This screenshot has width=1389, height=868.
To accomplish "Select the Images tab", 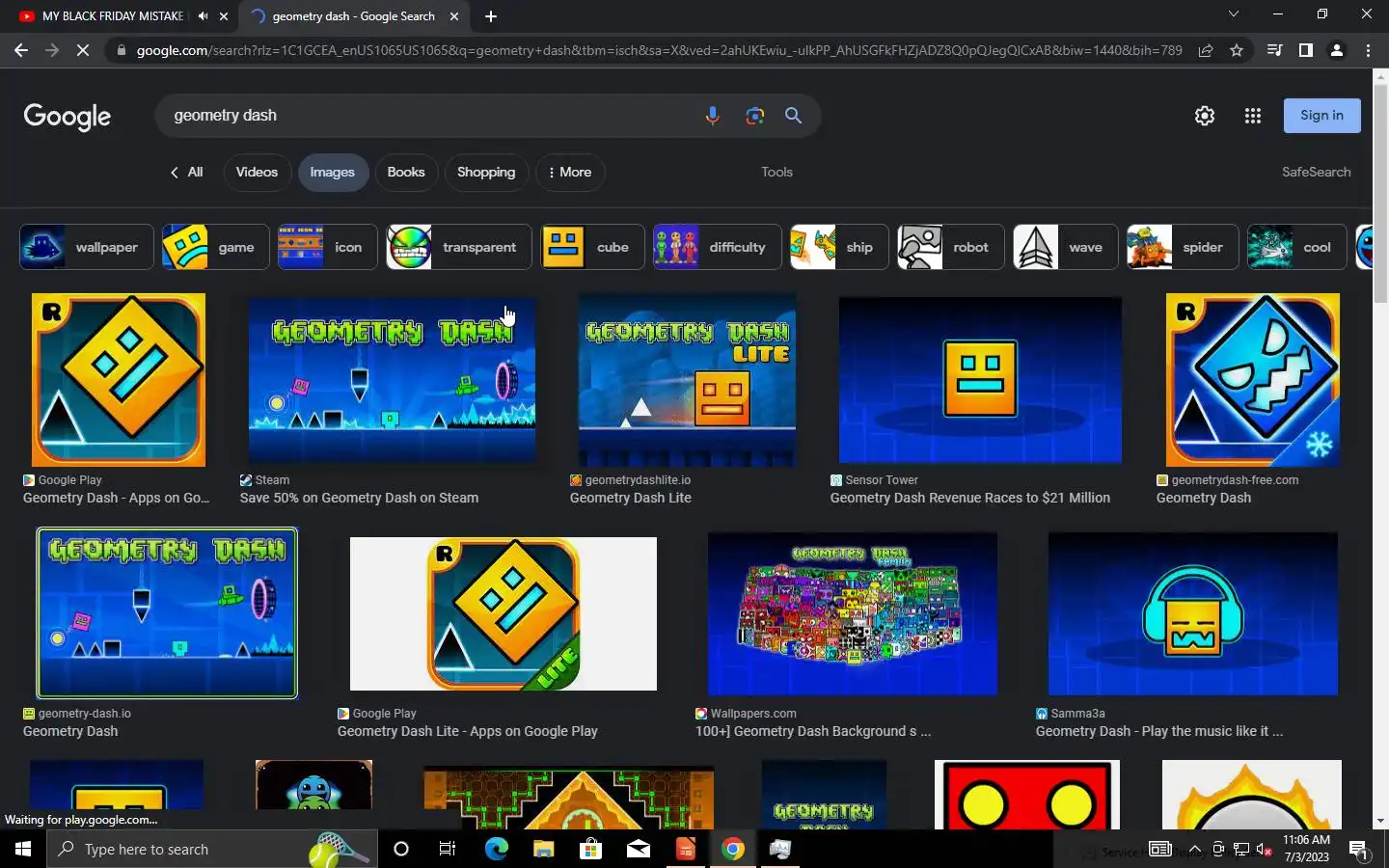I will pos(333,172).
